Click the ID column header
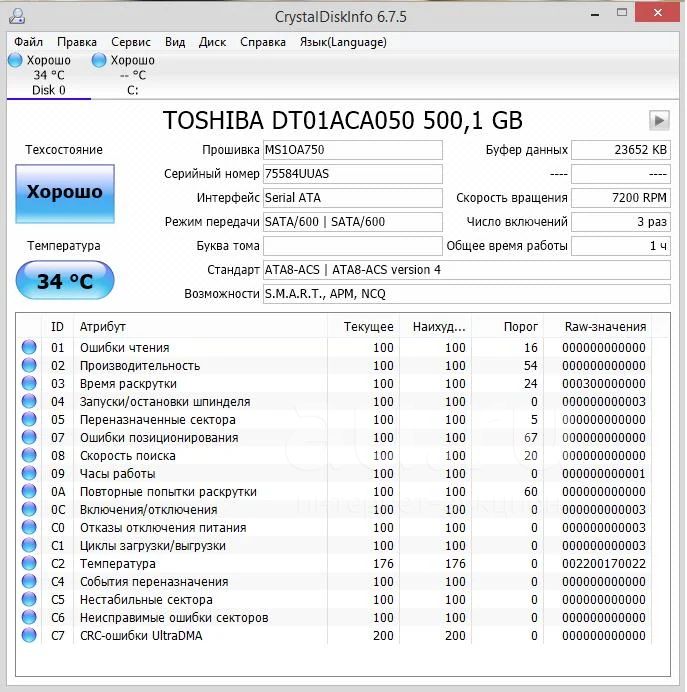 coord(57,327)
